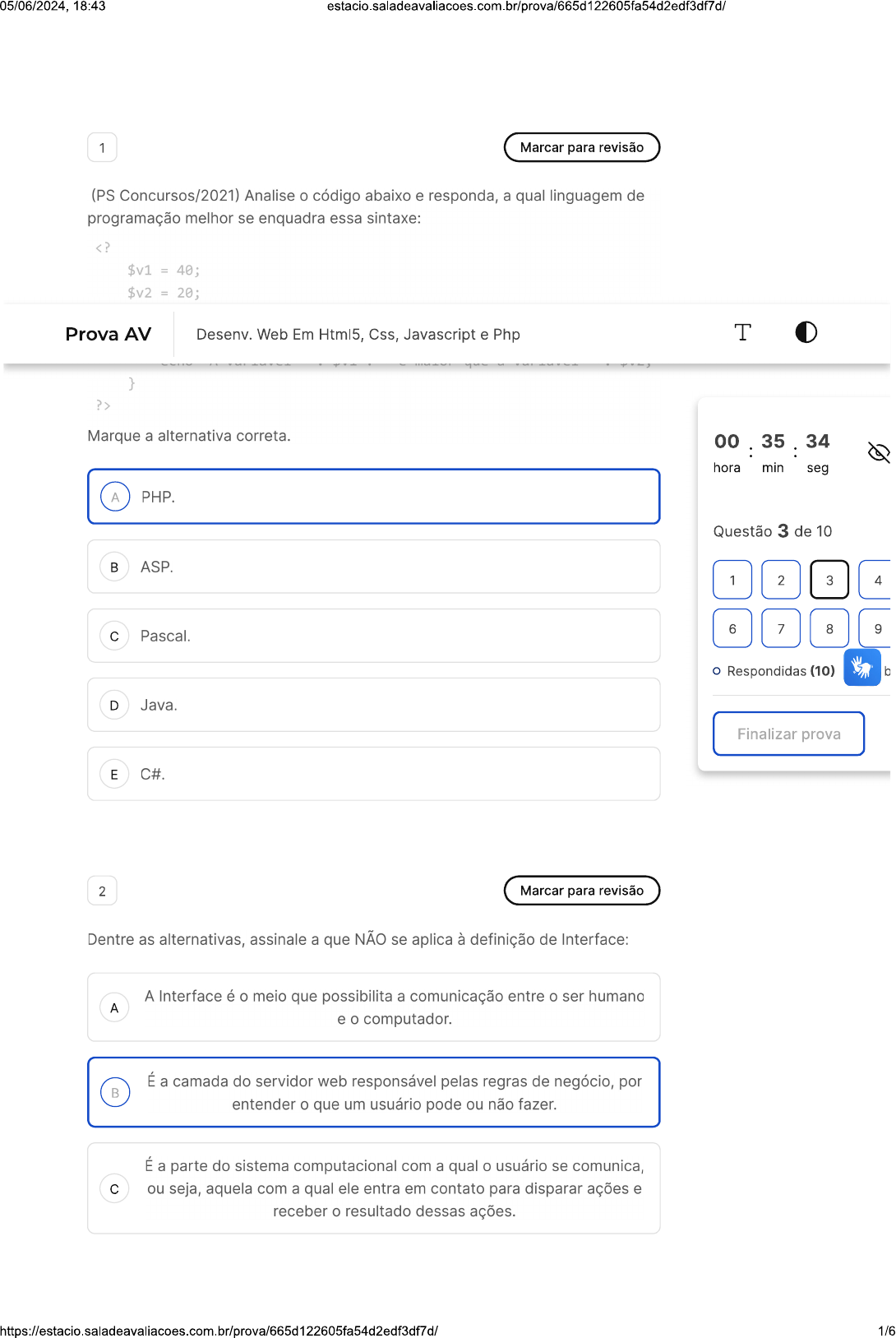This screenshot has width=896, height=1338.
Task: Mark question 1 for review
Action: pos(581,148)
